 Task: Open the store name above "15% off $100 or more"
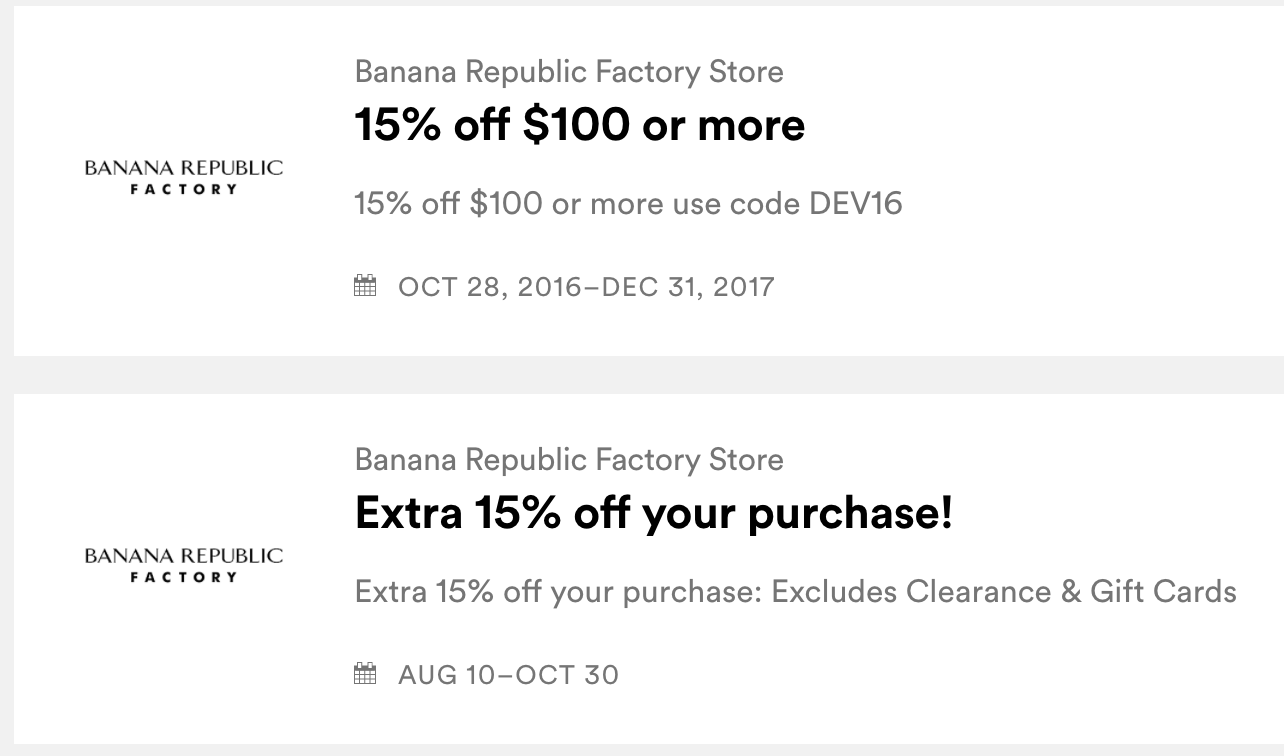point(569,72)
